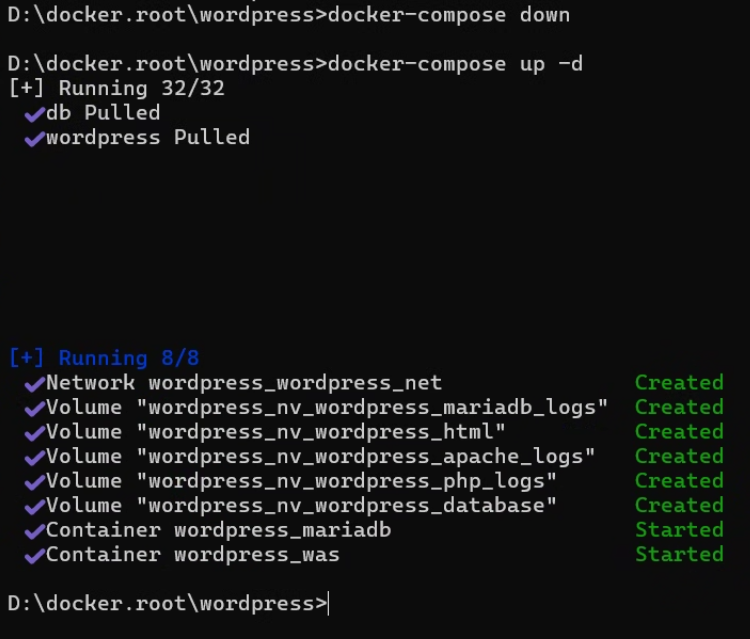Screen dimensions: 750x639
Task: Click 'Container wordpress_mariadb' text
Action: pos(219,530)
